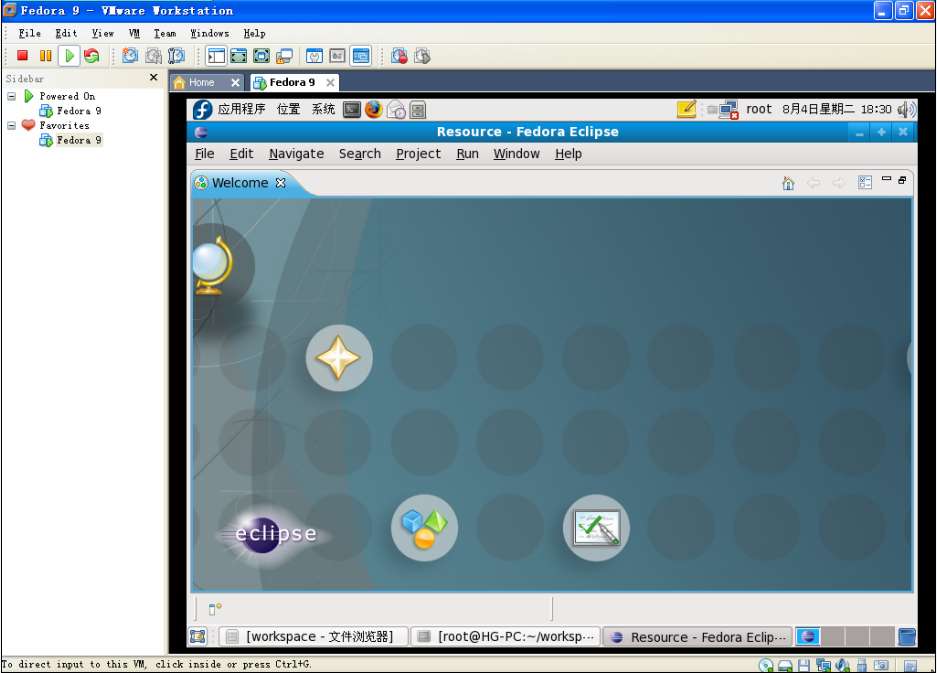
Task: Click the yellow Suspend button in VMware toolbar
Action: coord(45,56)
